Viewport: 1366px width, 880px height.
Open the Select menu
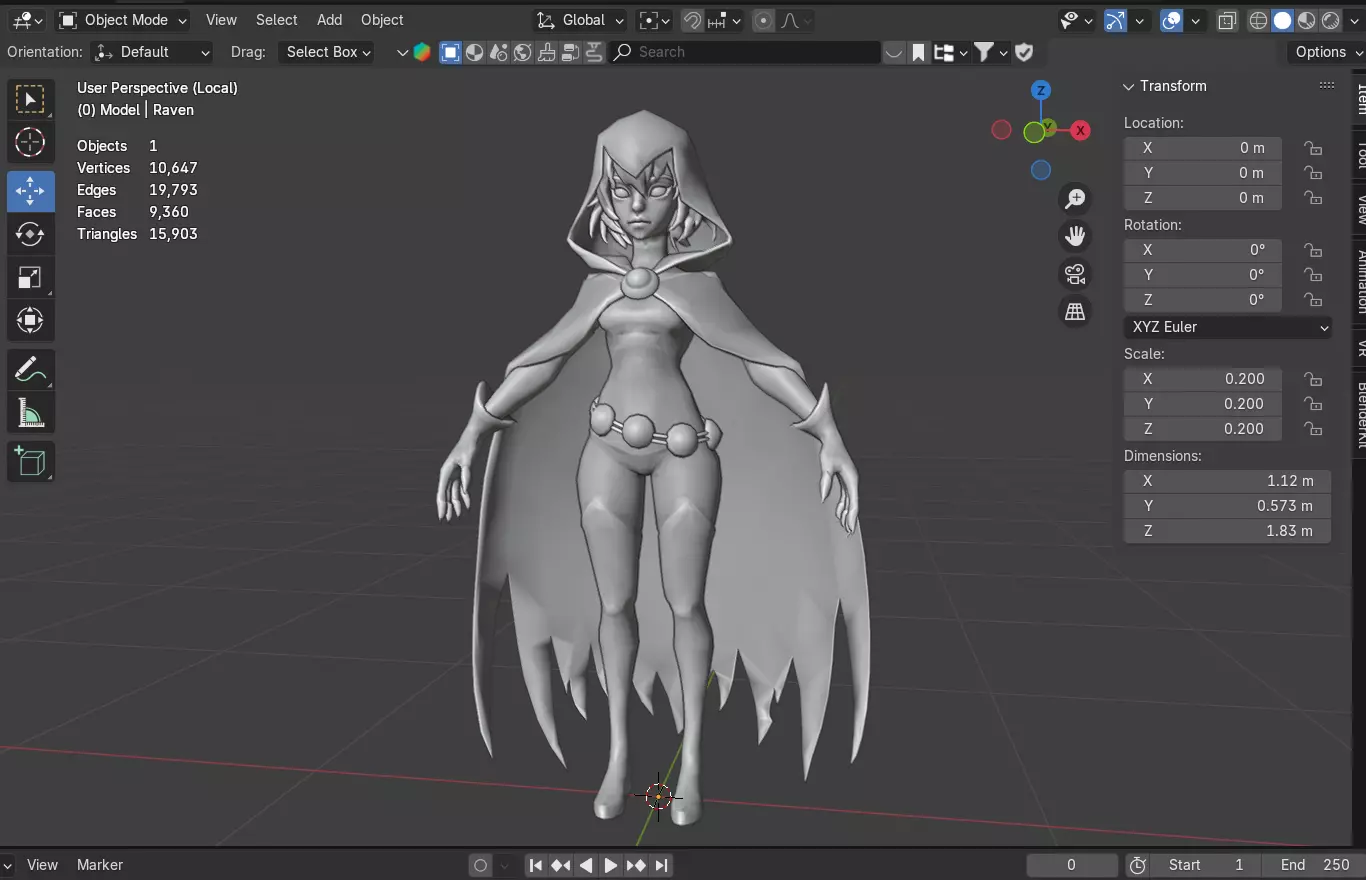[277, 20]
